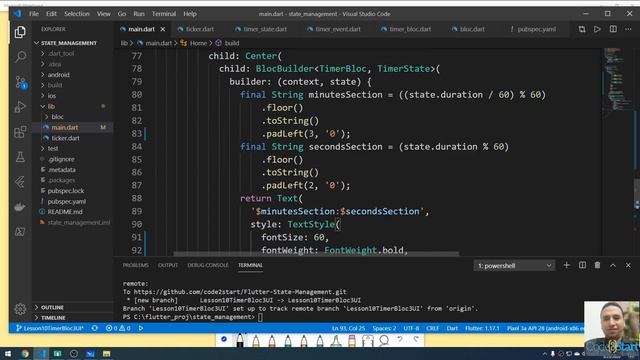Open the Go menu
Viewport: 640px width, 360px height.
122,14
